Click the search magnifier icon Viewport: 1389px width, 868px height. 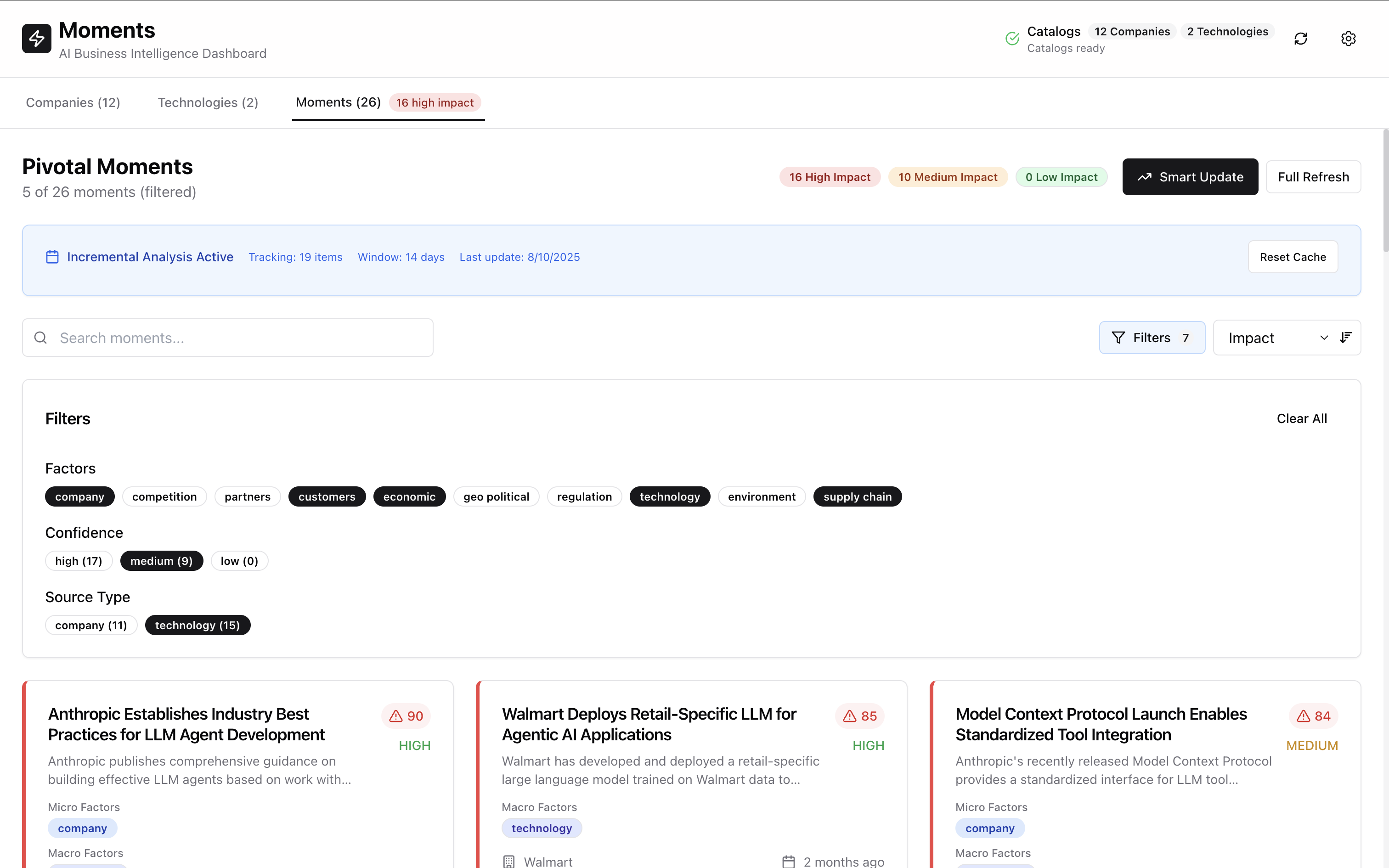pos(41,338)
